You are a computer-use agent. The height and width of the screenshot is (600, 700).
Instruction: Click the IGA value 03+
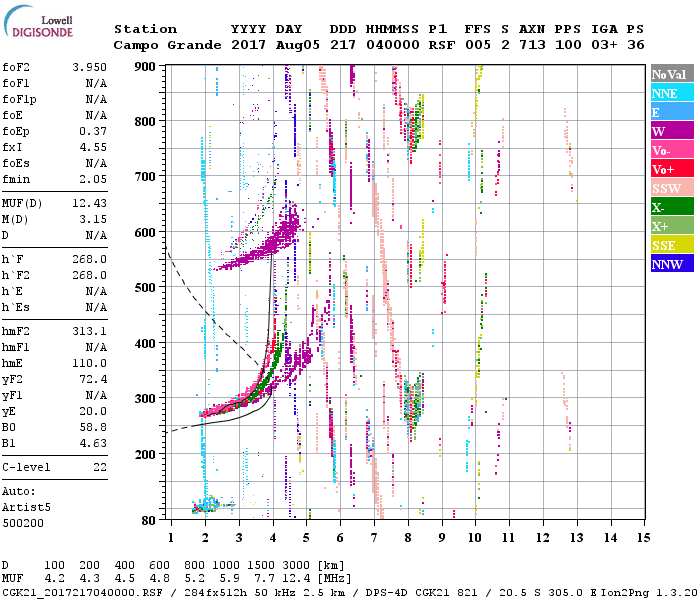click(x=604, y=45)
